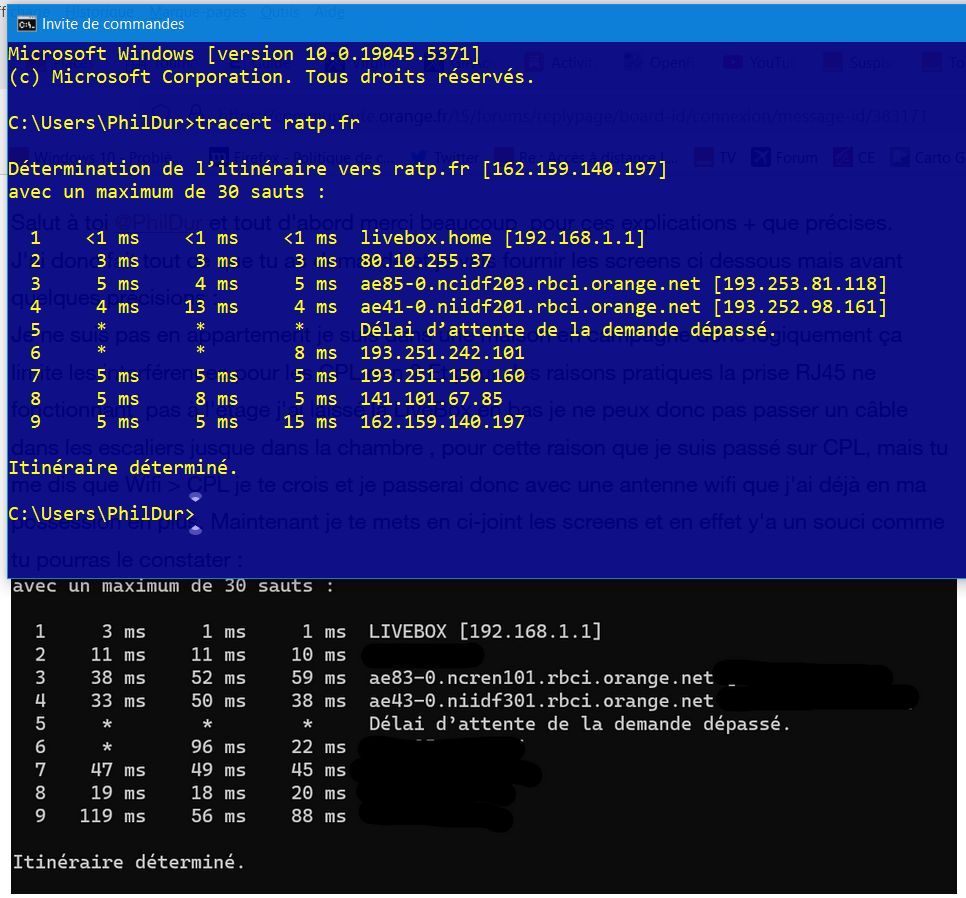This screenshot has height=898, width=966.
Task: Click 'ae85-0.ncidf203.rbci.orange.net' hostname
Action: (x=530, y=284)
